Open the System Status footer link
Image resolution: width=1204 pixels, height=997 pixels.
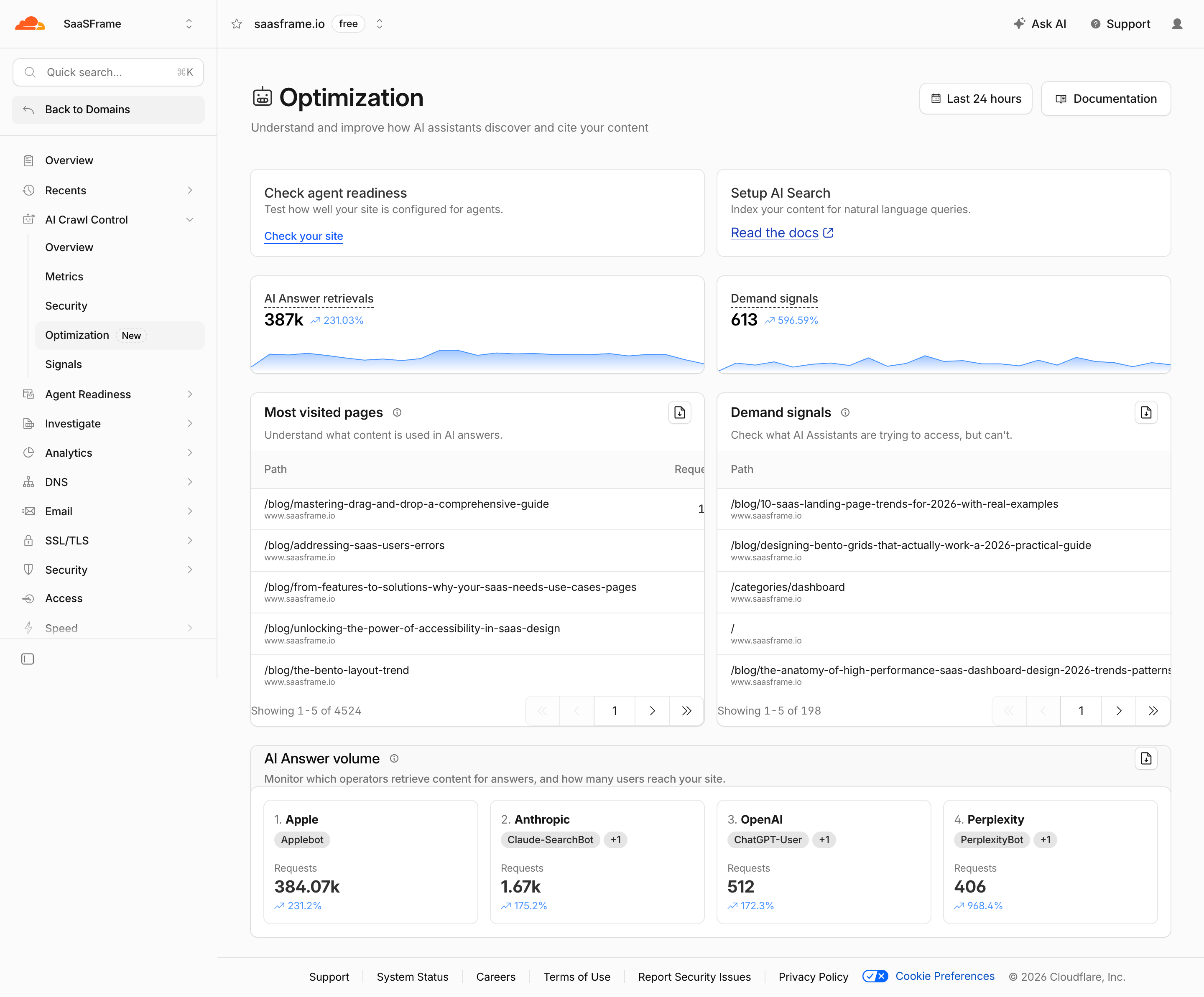point(412,977)
